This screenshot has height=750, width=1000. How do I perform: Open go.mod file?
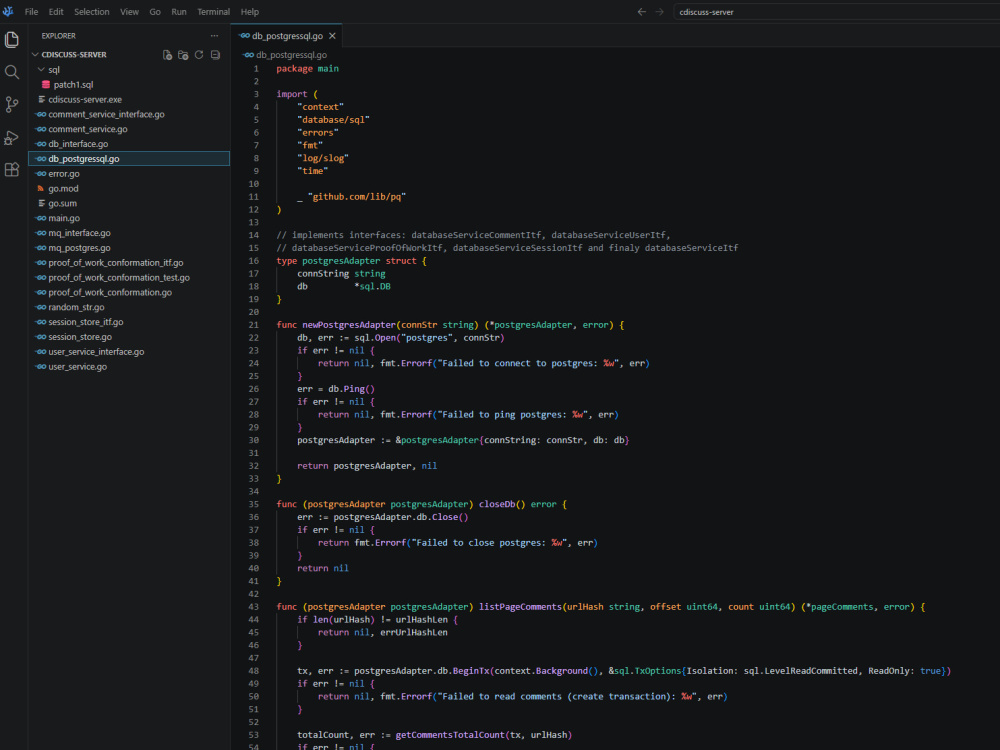[x=63, y=188]
